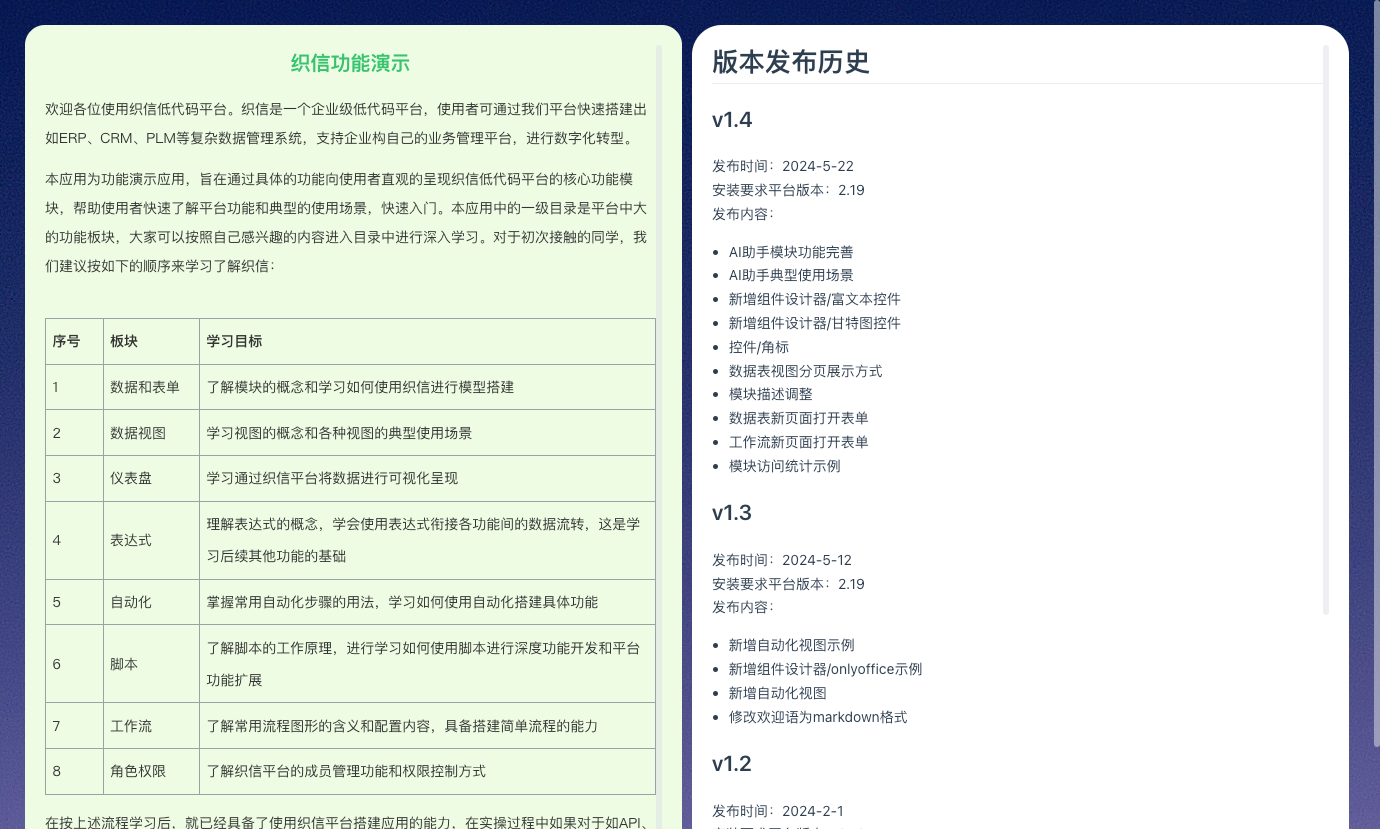The width and height of the screenshot is (1380, 829).
Task: Click the 工作流 row in the table
Action: [131, 726]
